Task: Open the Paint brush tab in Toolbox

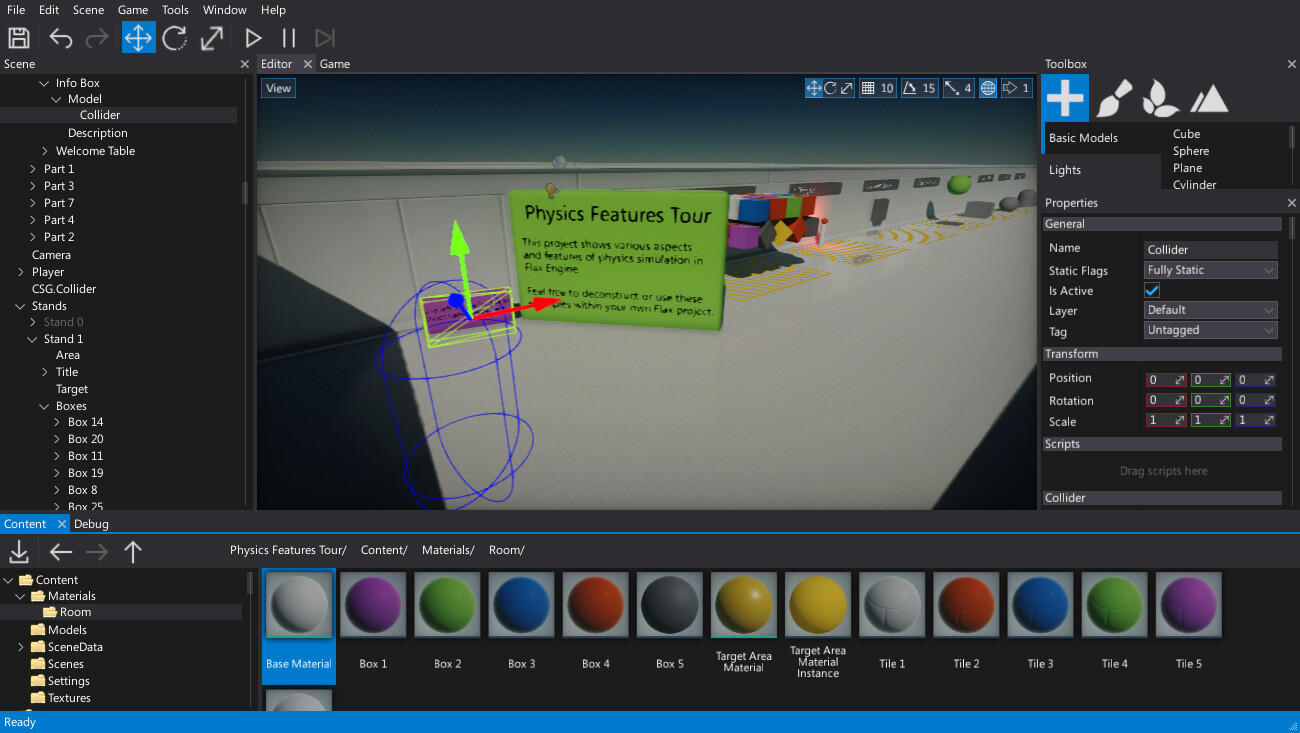Action: pyautogui.click(x=1113, y=98)
